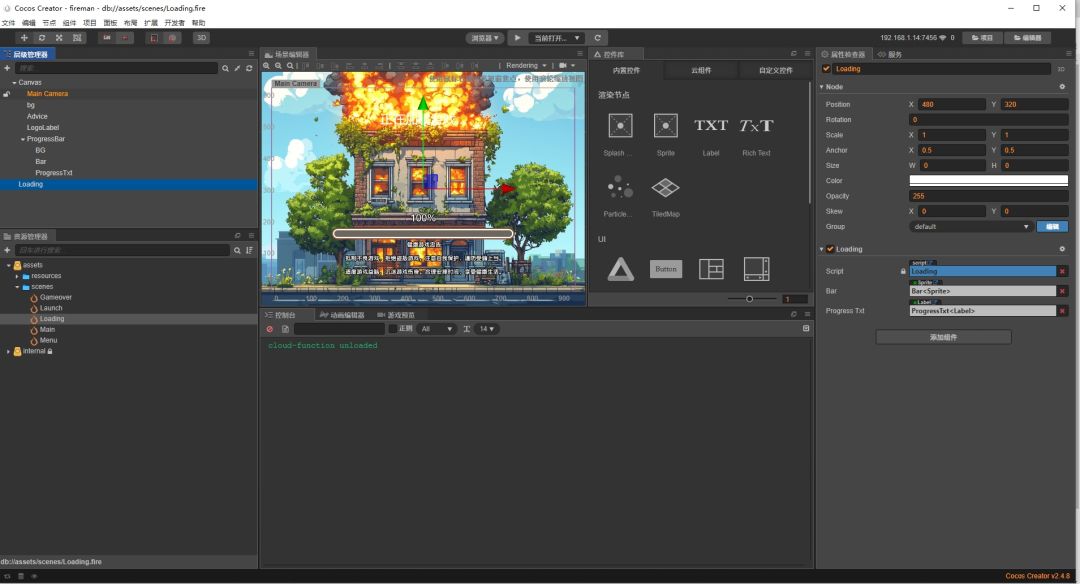Switch to the 动画编辑器 tab

342,315
